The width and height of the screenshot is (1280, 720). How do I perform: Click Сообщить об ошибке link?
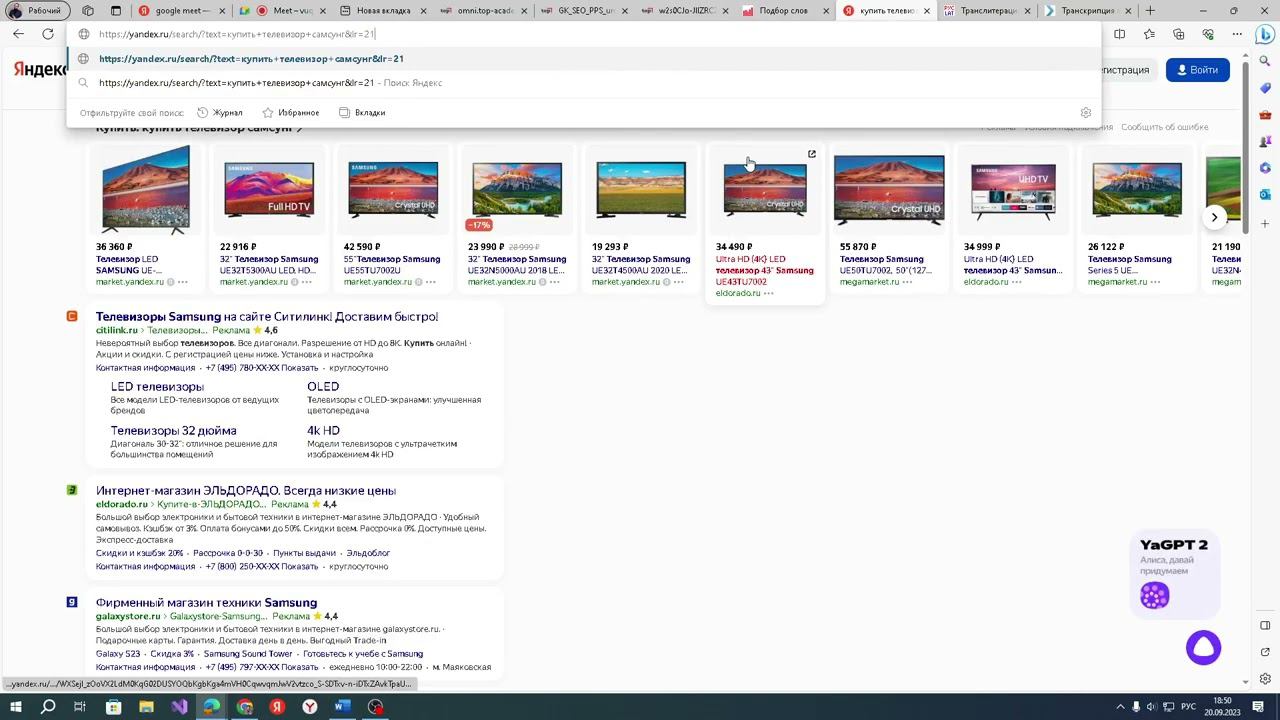[1164, 127]
